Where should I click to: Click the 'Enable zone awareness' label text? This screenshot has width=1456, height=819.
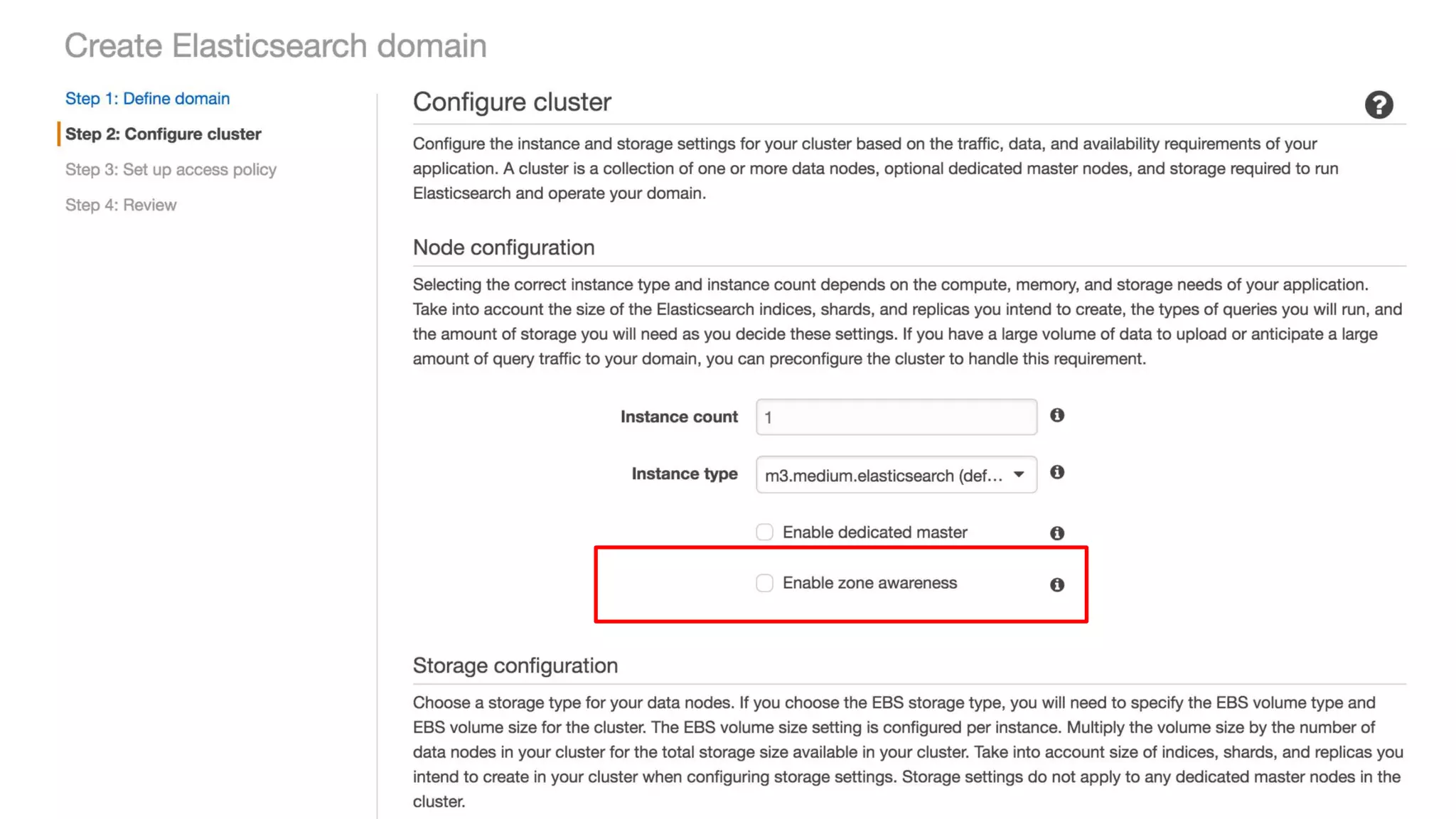(x=869, y=583)
